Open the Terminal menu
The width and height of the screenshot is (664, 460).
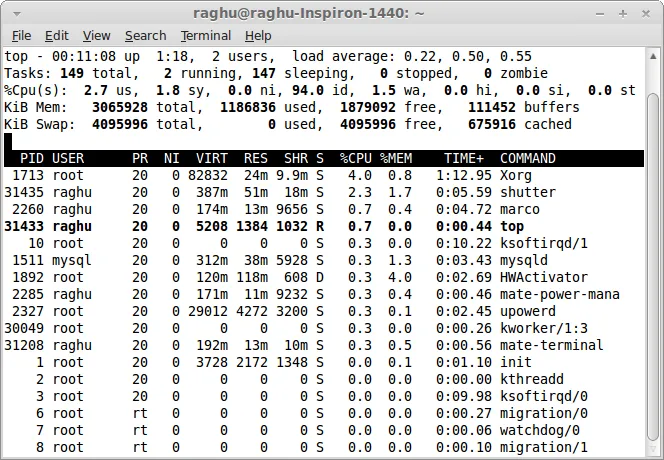pyautogui.click(x=205, y=35)
